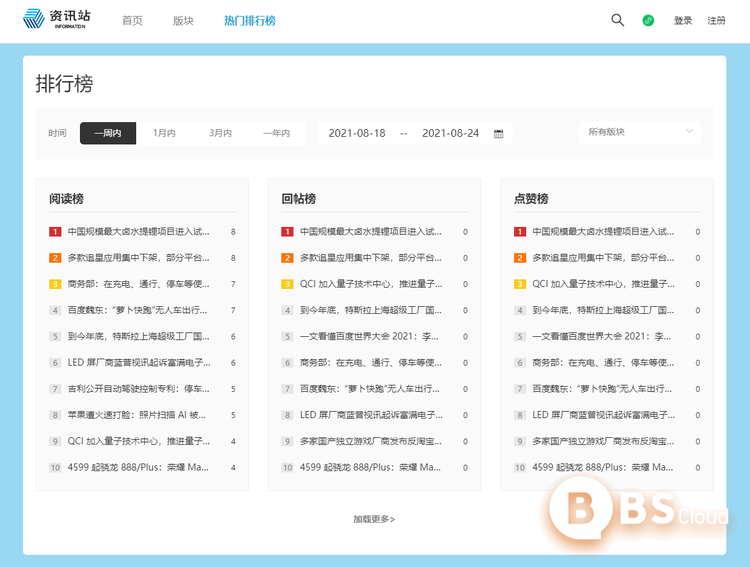Open 阅读榜 rank 3 商务部 article
This screenshot has height=567, width=750.
[138, 284]
